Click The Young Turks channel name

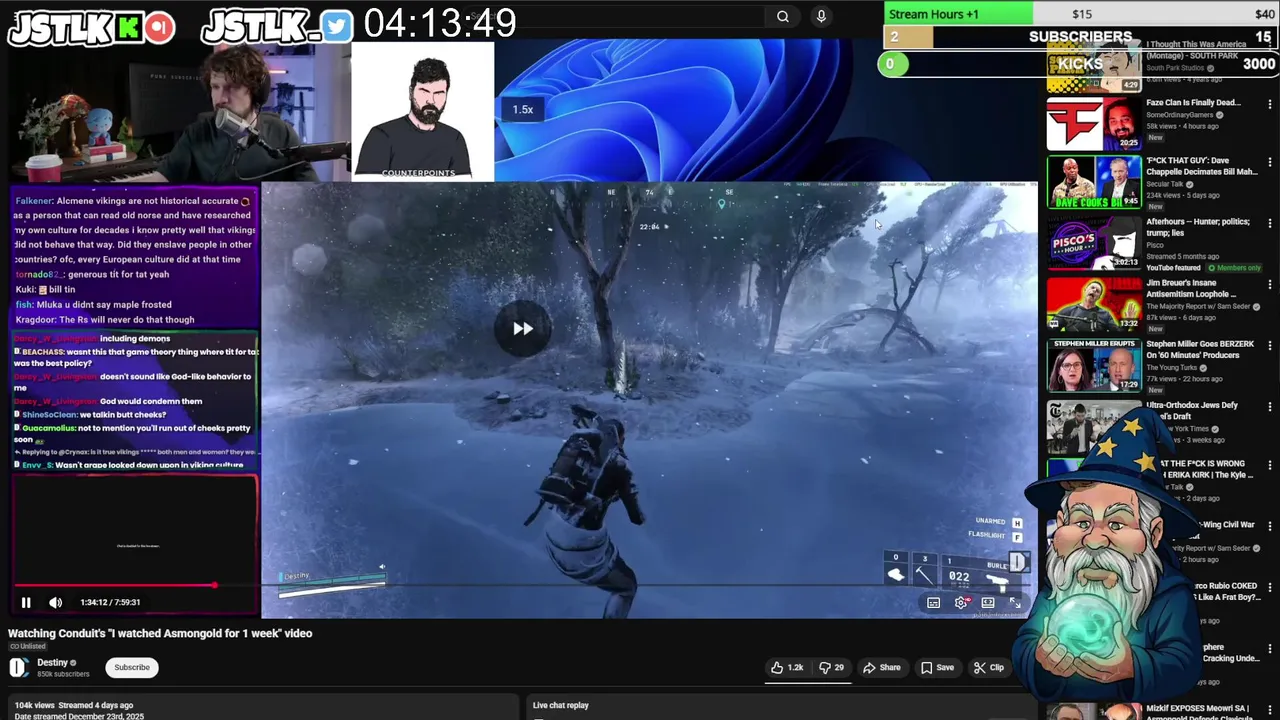coord(1172,367)
